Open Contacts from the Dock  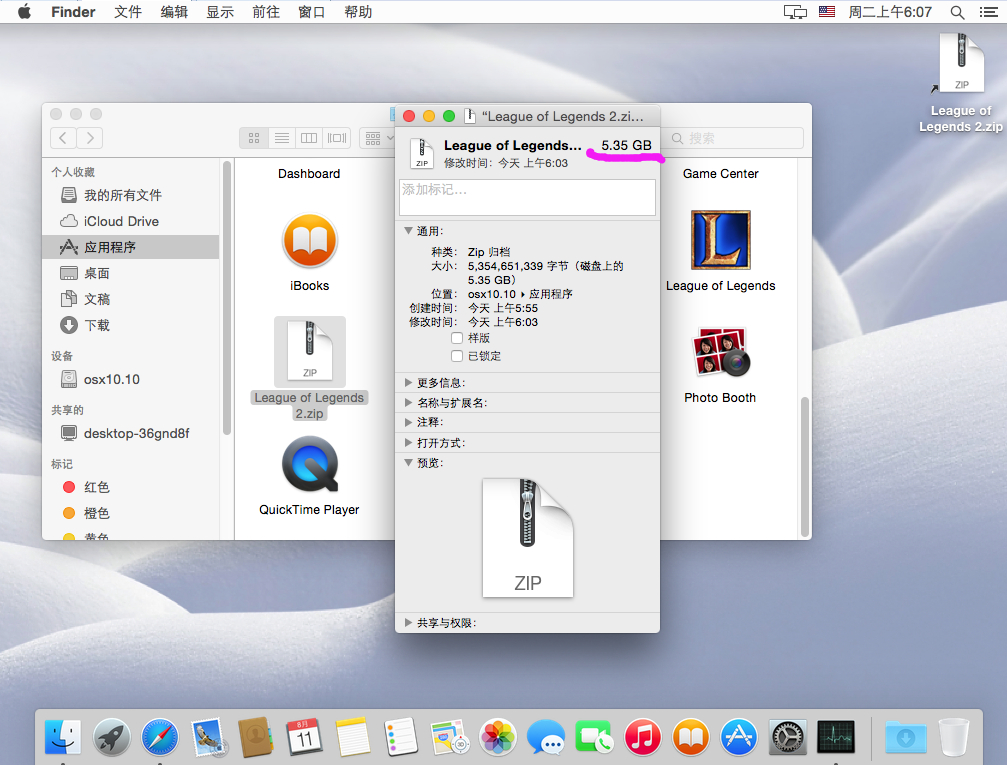(x=256, y=737)
